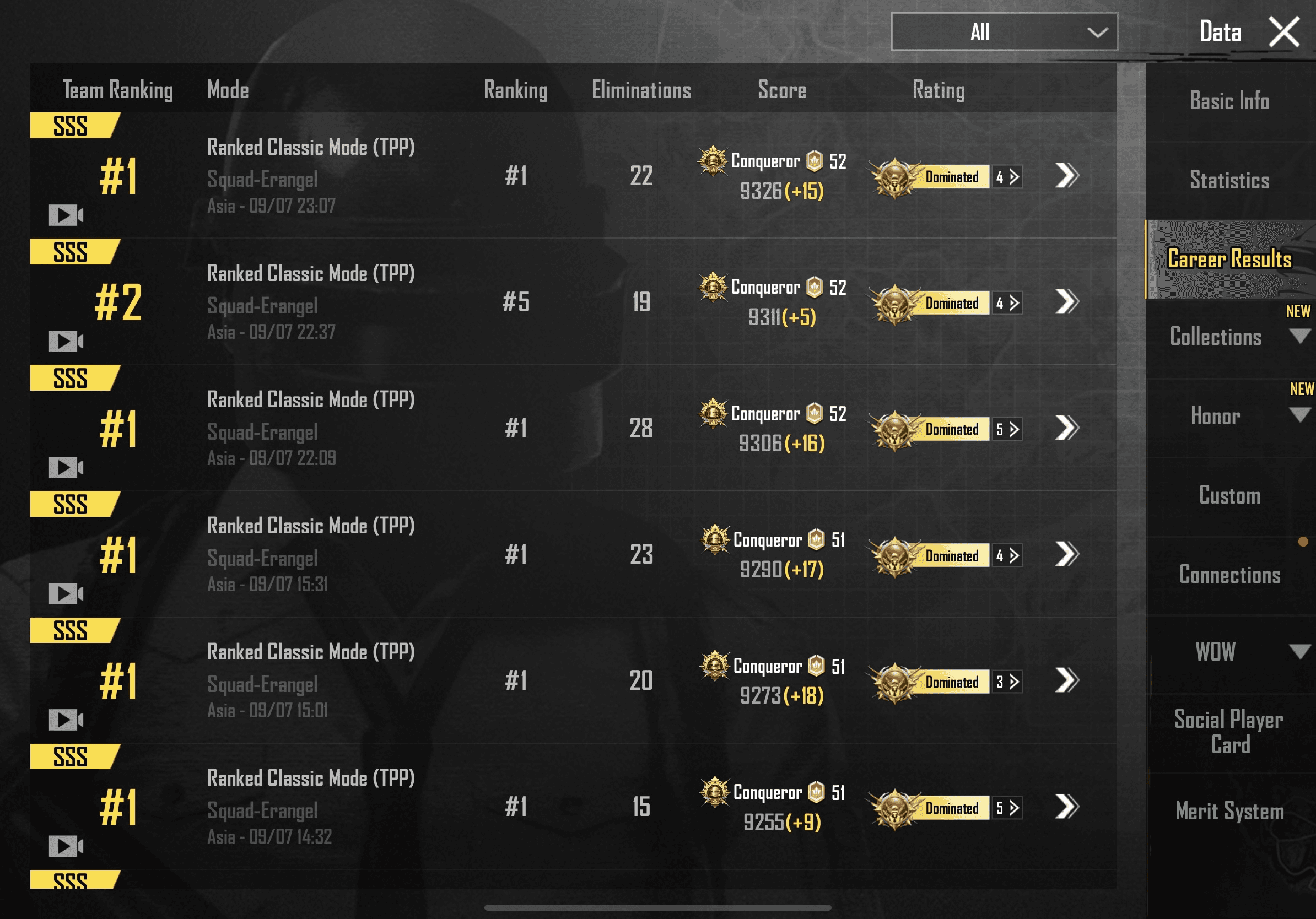Close the Data screen with X
Screen dimensions: 1316x919
[x=1284, y=32]
